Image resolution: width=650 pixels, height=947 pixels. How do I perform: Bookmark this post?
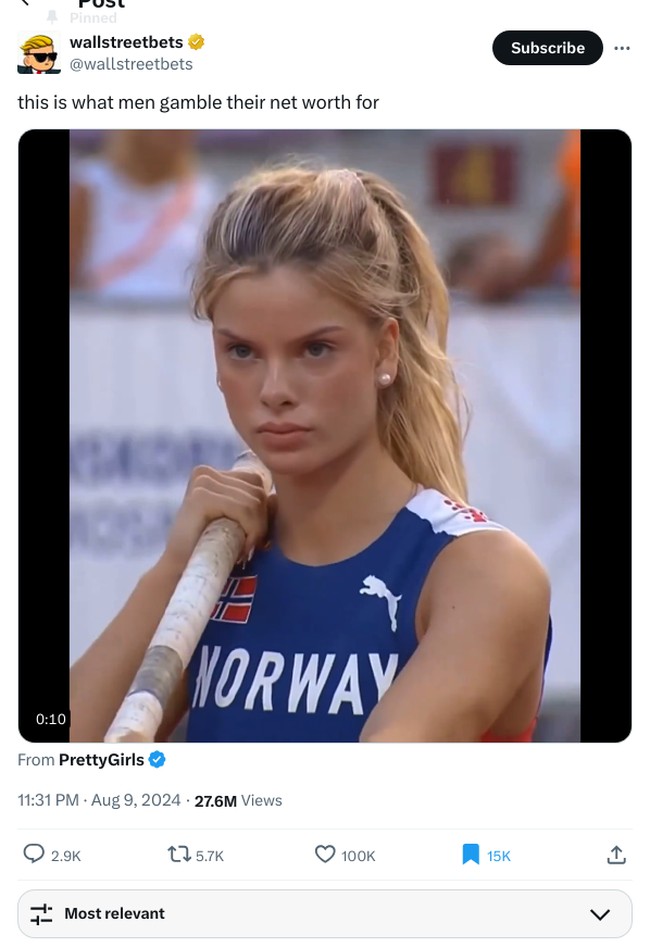pyautogui.click(x=468, y=855)
